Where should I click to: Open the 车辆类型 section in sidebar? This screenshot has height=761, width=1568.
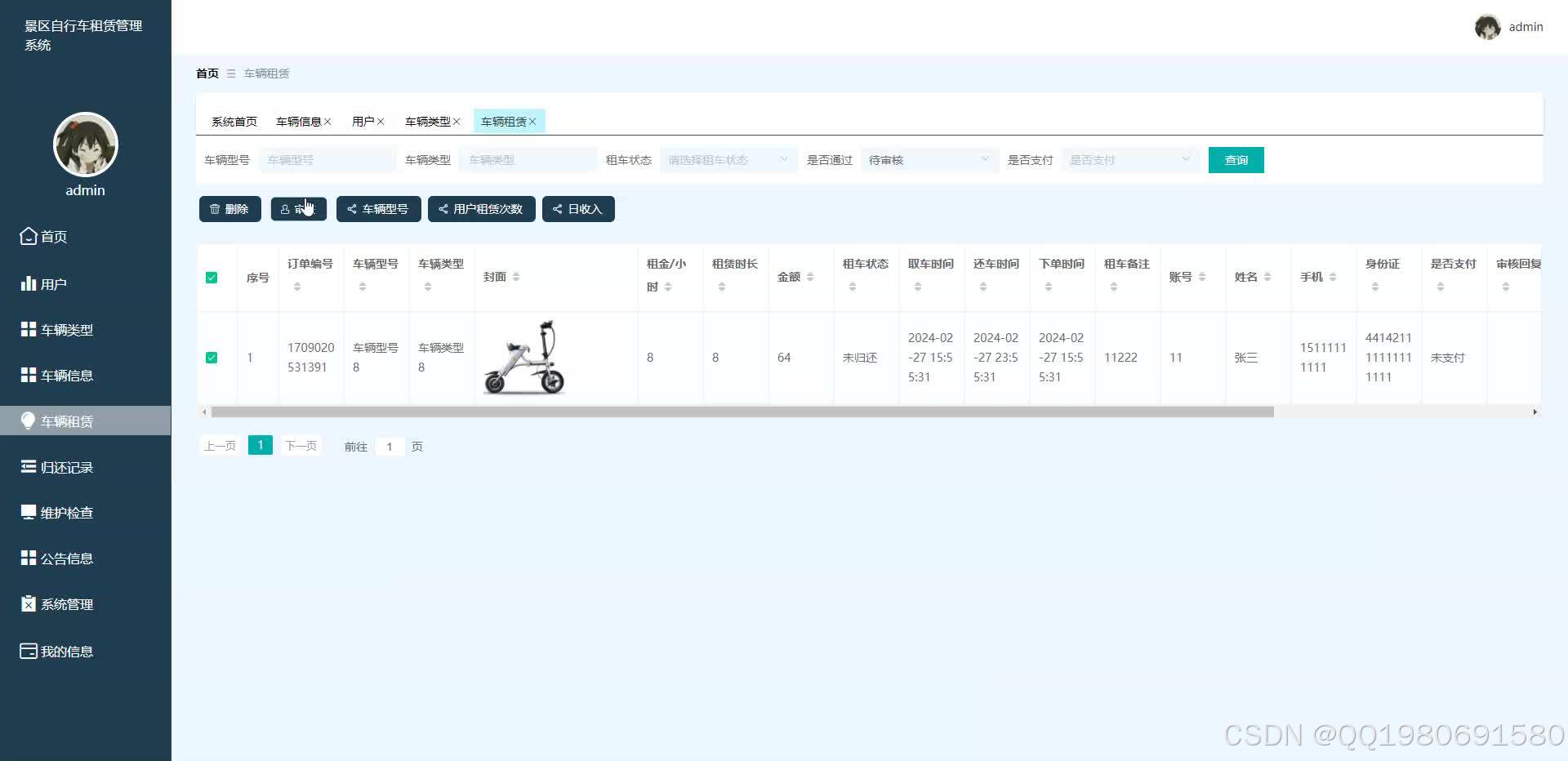click(65, 329)
